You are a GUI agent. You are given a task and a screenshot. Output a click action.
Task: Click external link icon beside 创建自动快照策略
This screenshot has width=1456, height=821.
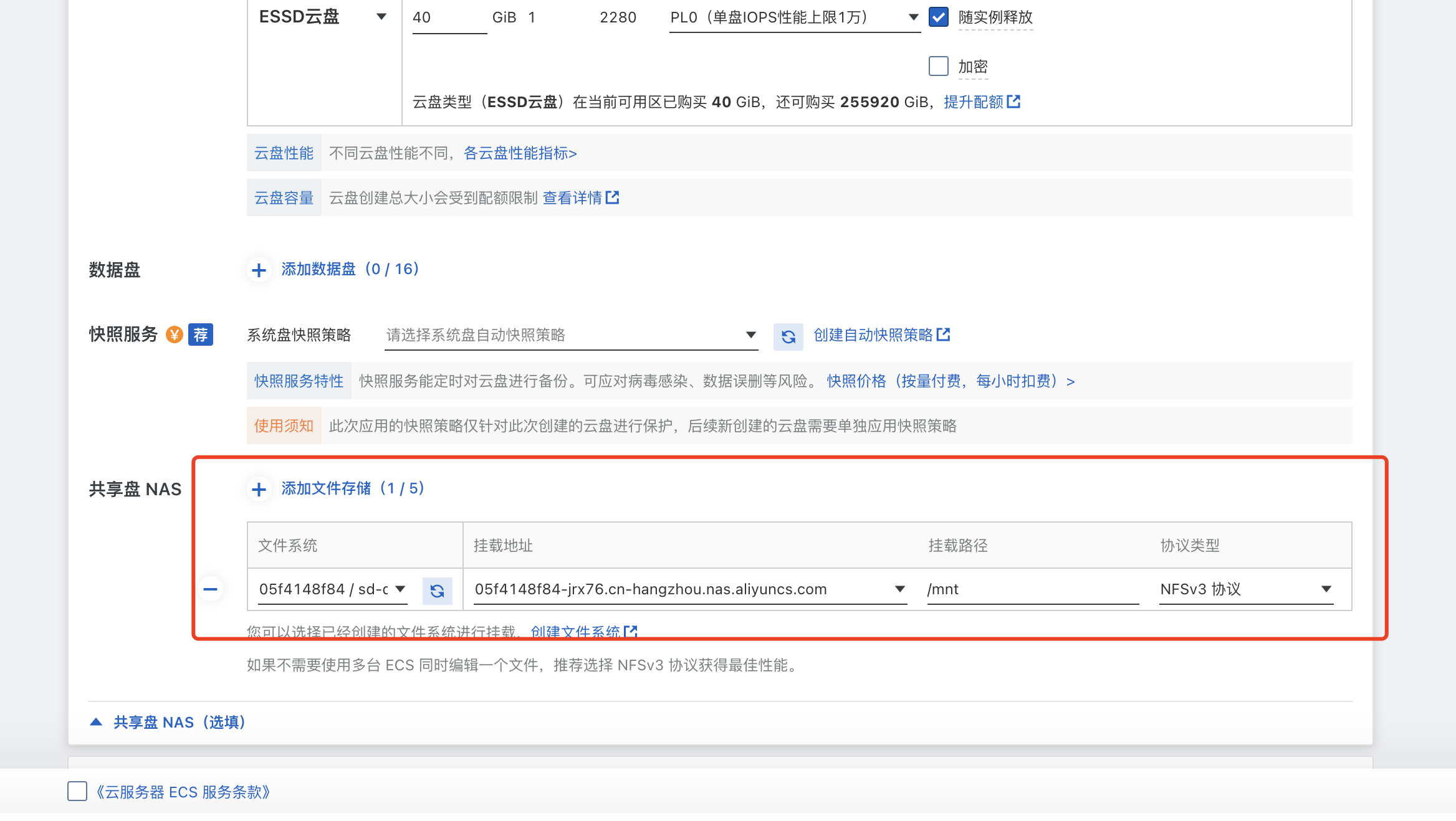pyautogui.click(x=944, y=335)
